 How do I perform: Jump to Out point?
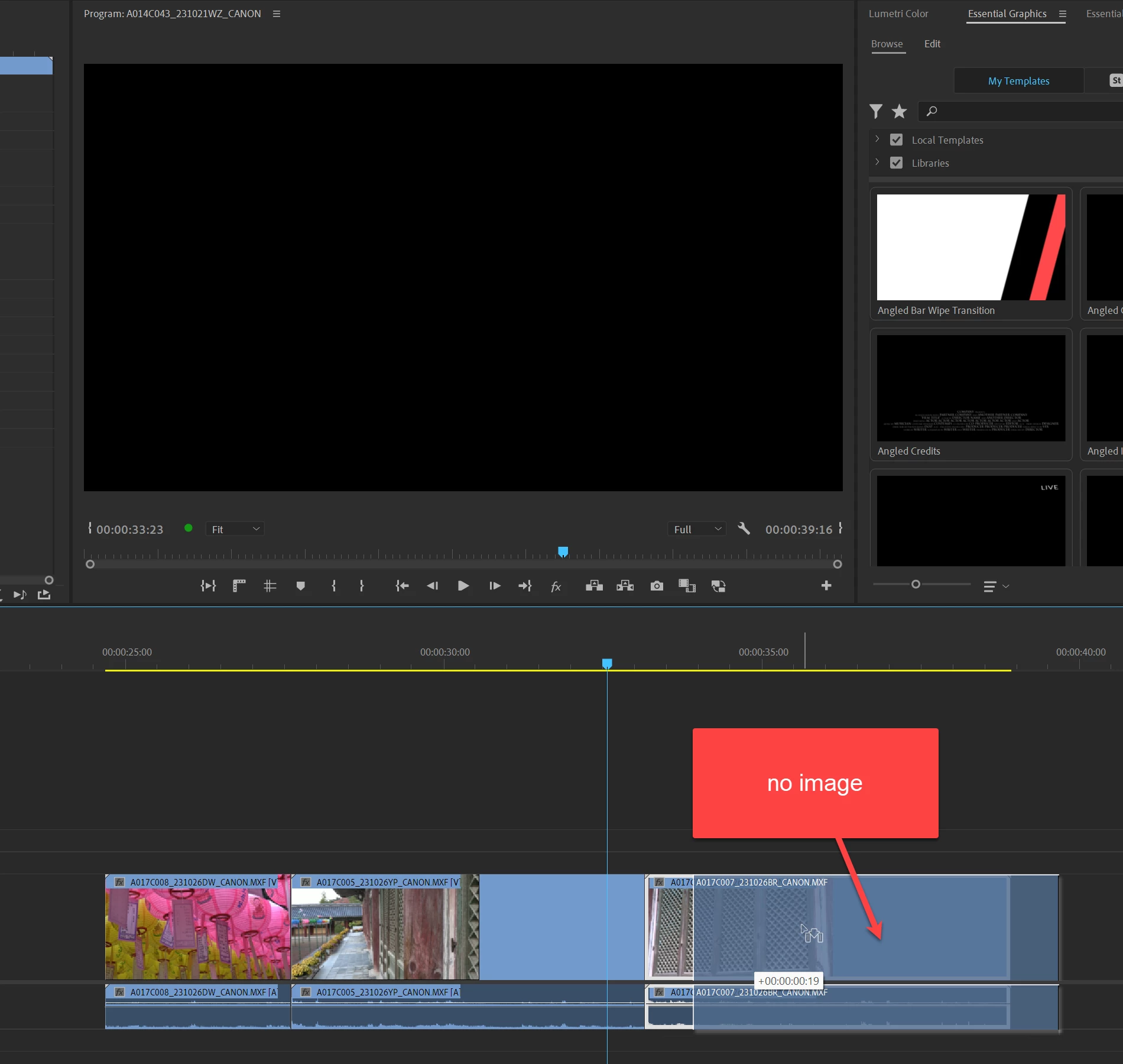coord(525,586)
